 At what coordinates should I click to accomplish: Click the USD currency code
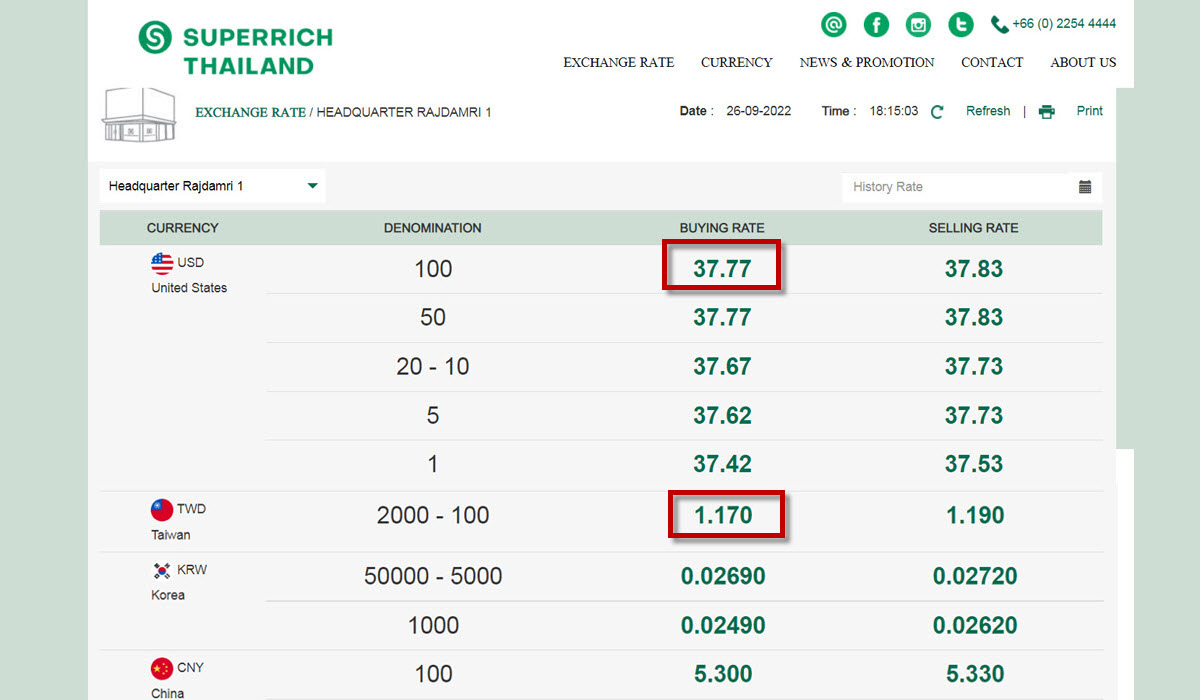tap(191, 263)
